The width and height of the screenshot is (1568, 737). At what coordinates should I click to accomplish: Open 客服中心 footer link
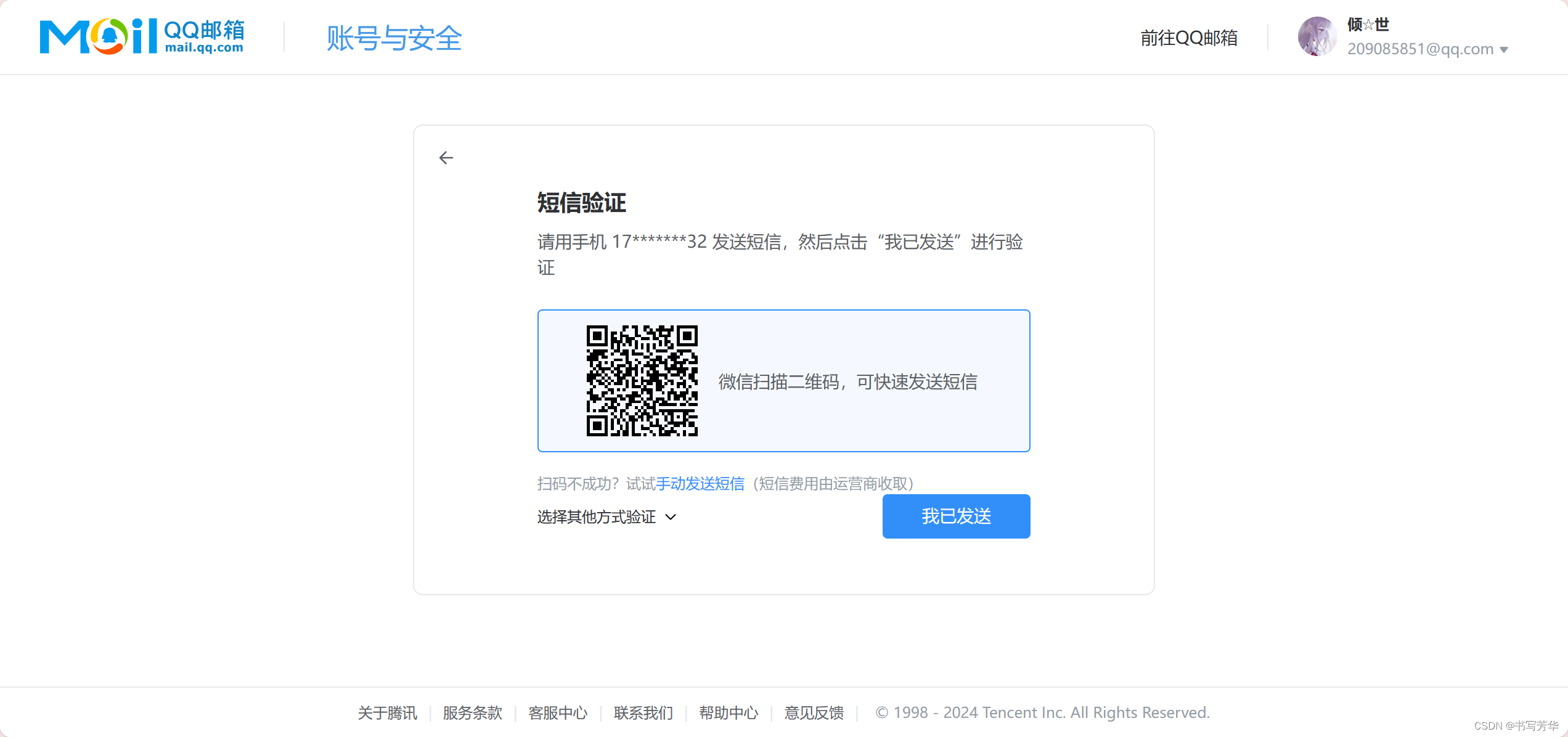click(558, 712)
